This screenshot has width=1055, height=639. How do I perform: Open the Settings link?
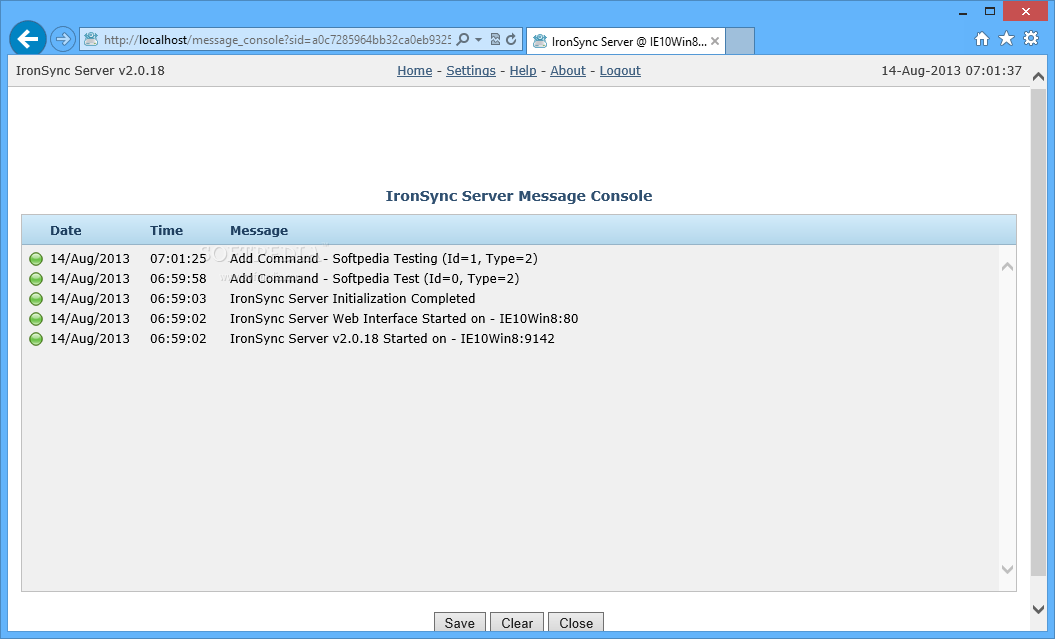pos(471,71)
